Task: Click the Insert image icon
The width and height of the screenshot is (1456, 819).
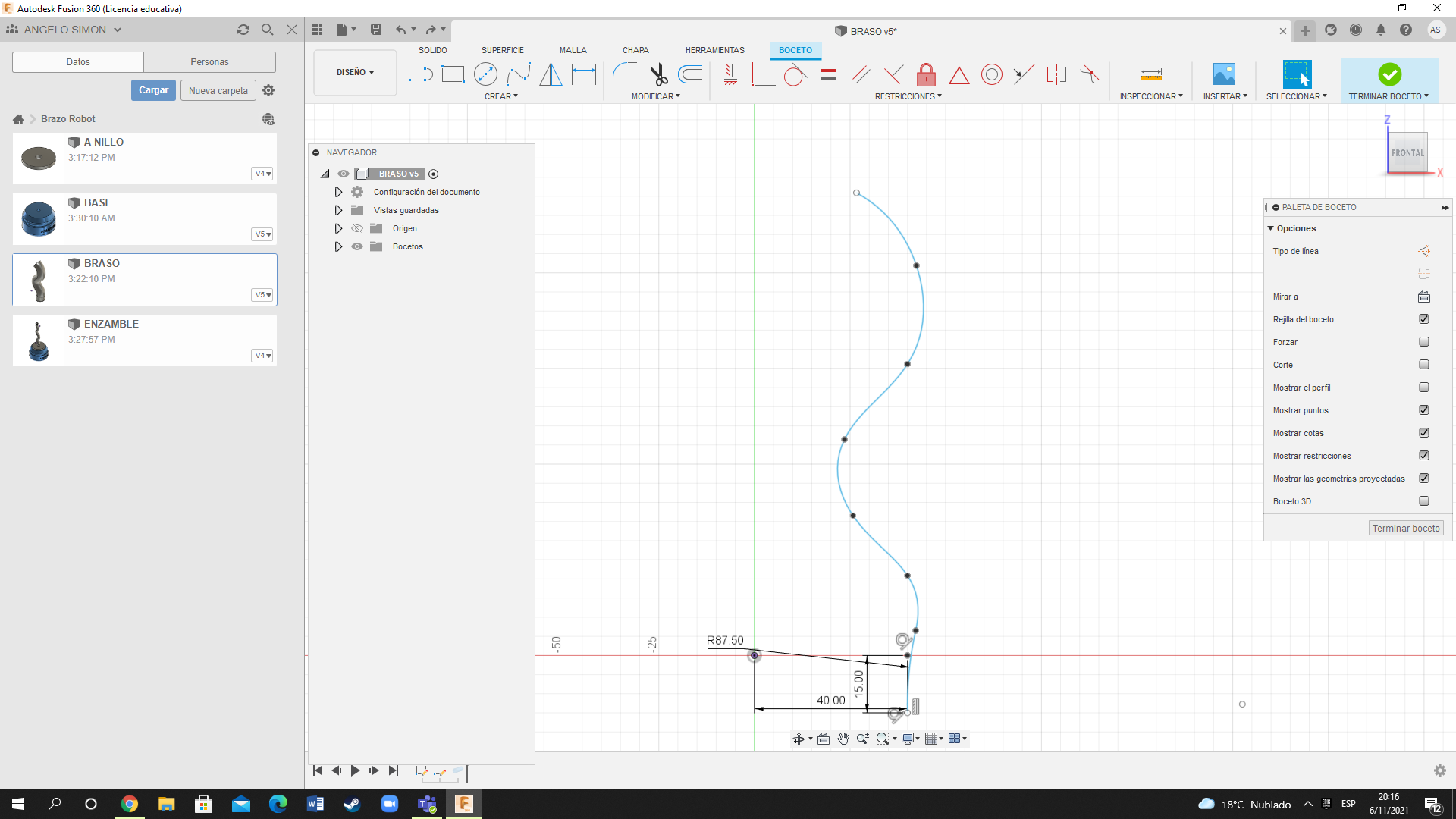Action: point(1224,74)
